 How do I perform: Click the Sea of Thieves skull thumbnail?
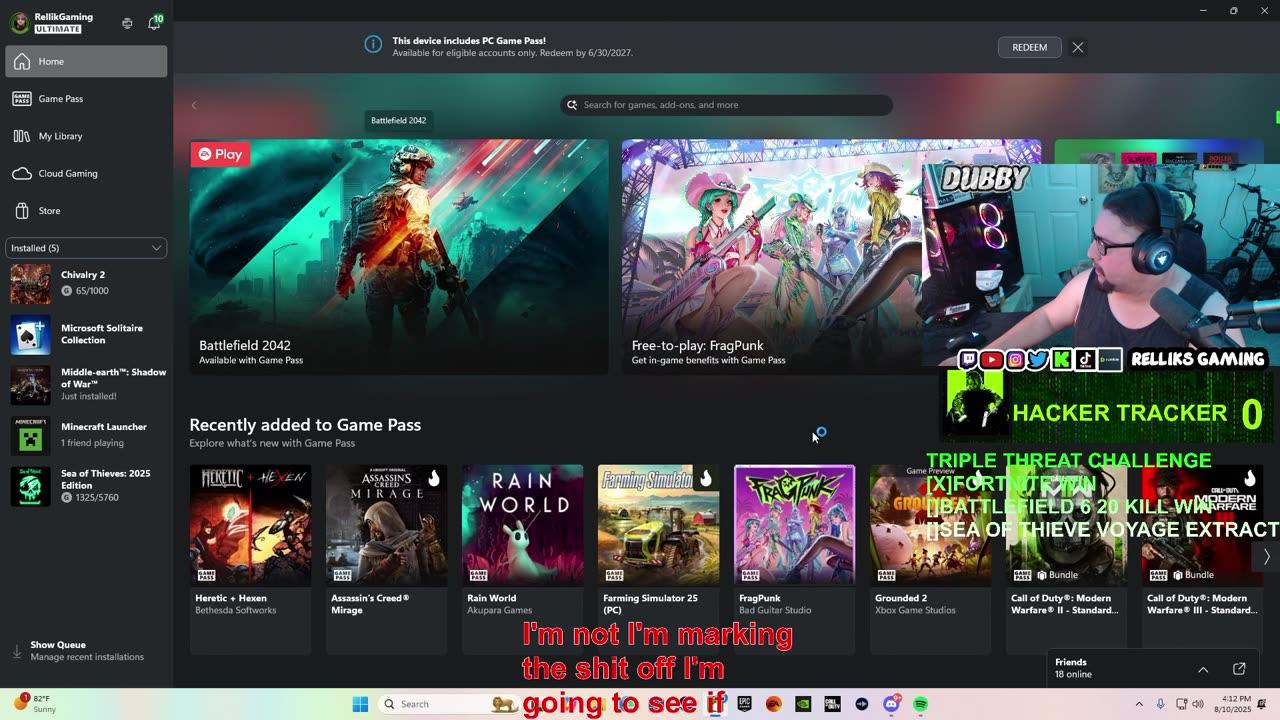click(30, 486)
